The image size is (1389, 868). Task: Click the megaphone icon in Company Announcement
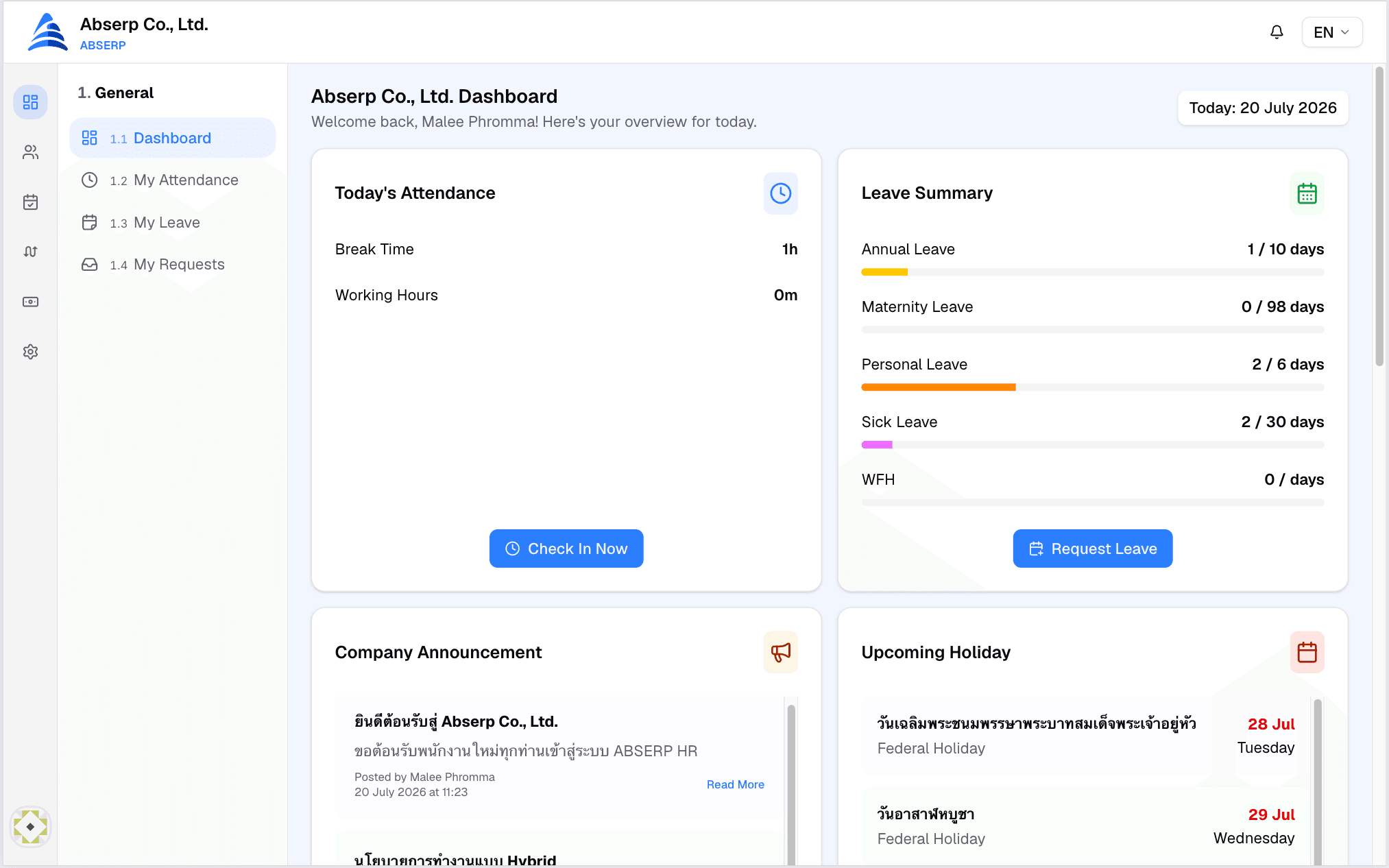pyautogui.click(x=780, y=652)
